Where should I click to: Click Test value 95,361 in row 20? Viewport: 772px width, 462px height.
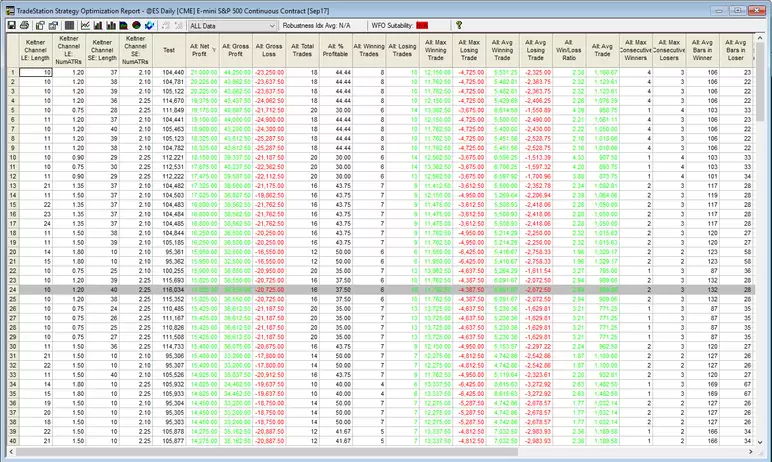click(169, 252)
